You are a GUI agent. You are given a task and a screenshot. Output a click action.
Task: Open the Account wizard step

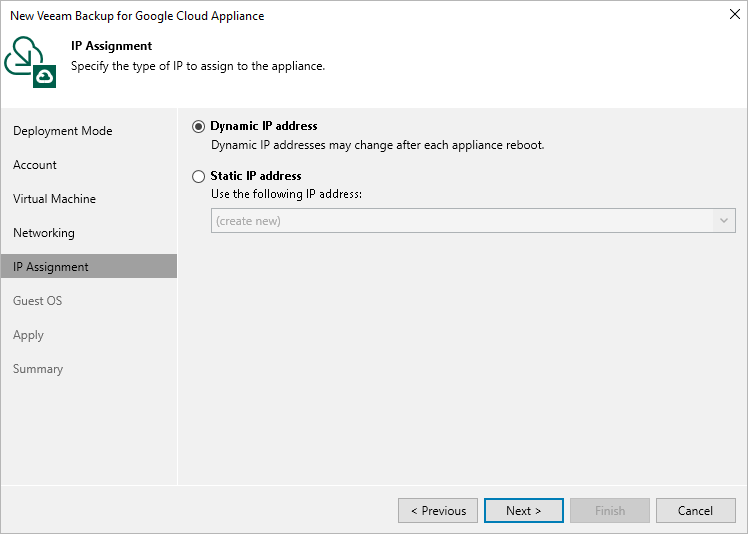tap(35, 165)
